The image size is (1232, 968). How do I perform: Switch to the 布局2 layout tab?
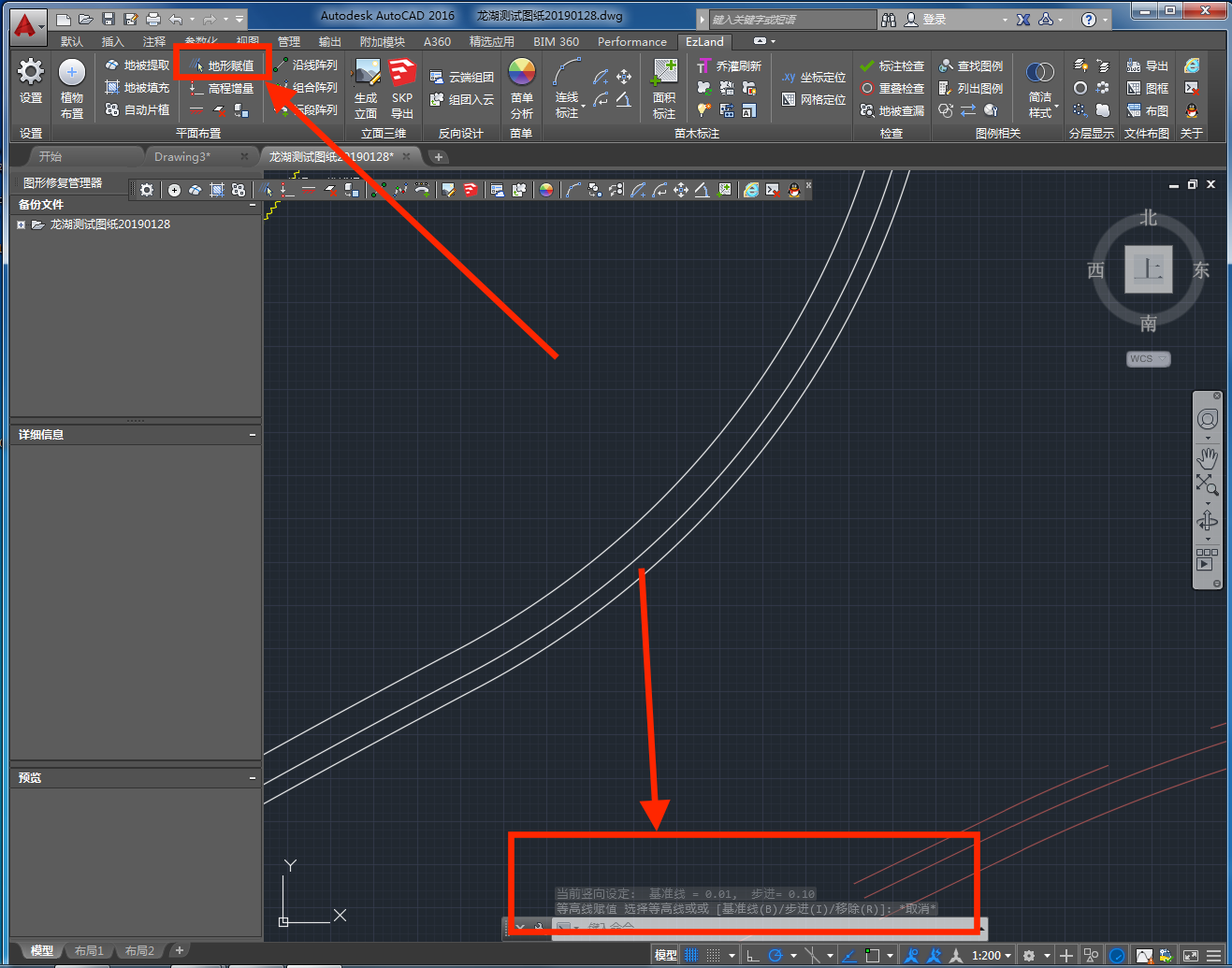point(139,950)
